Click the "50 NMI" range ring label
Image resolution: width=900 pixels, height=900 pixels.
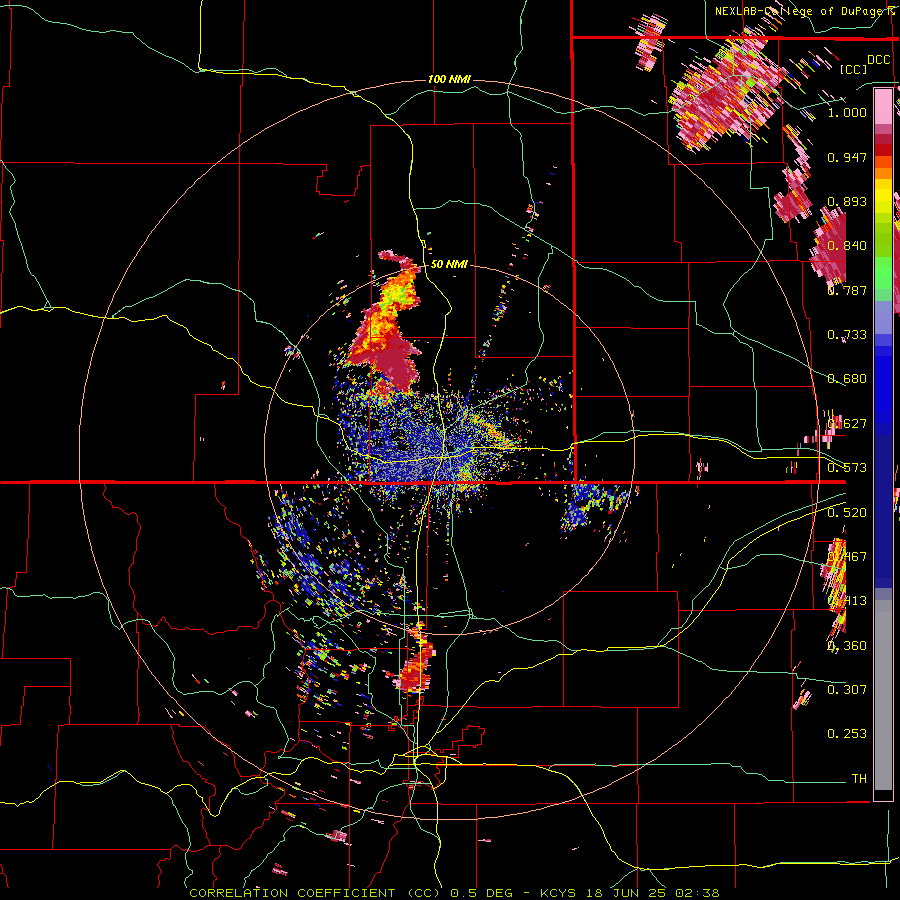[x=449, y=264]
